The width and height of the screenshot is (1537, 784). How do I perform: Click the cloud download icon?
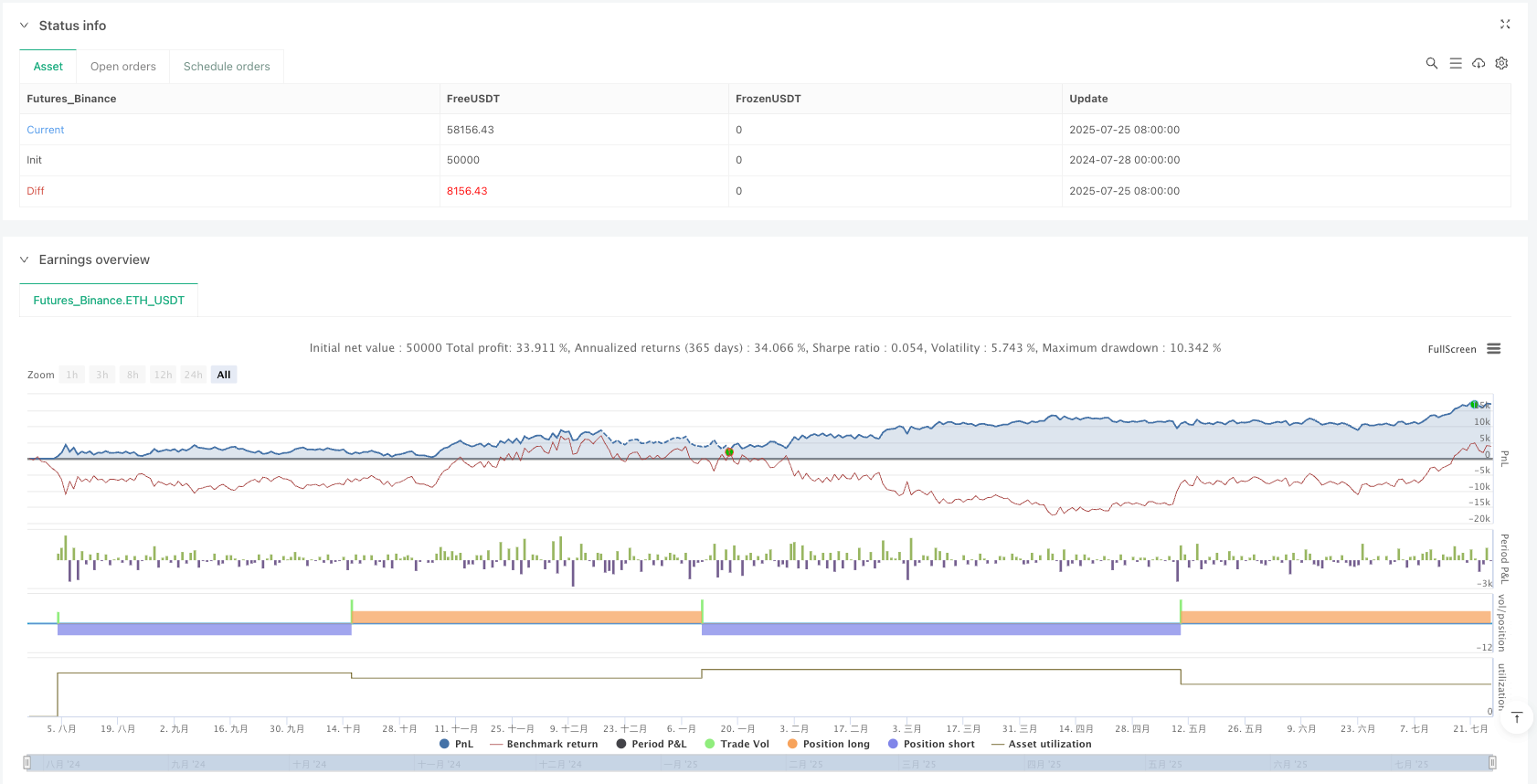(x=1478, y=63)
